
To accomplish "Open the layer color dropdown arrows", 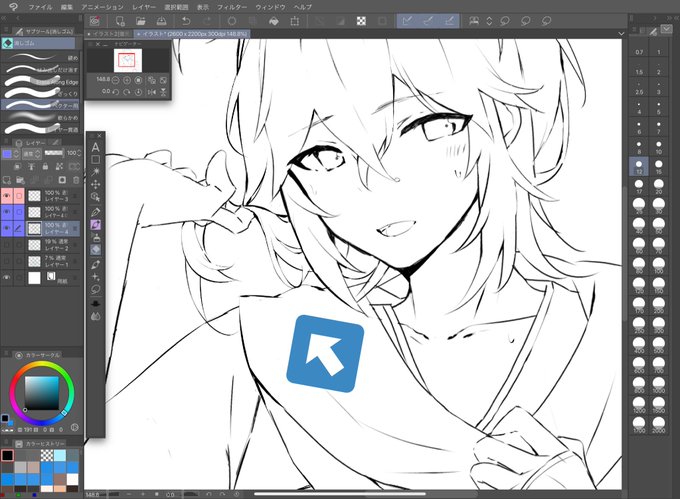I will coord(16,153).
